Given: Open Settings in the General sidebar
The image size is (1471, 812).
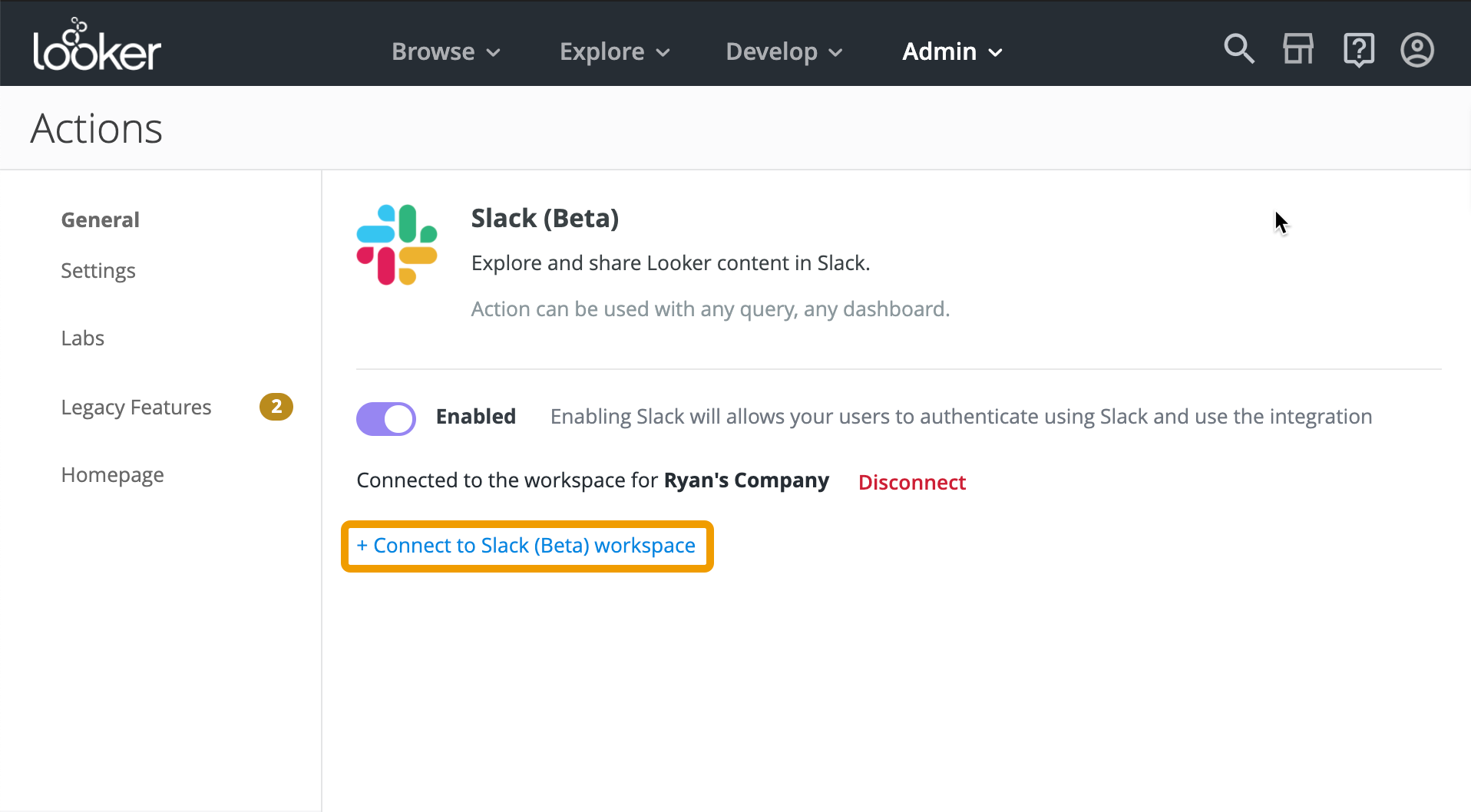Looking at the screenshot, I should pos(98,271).
